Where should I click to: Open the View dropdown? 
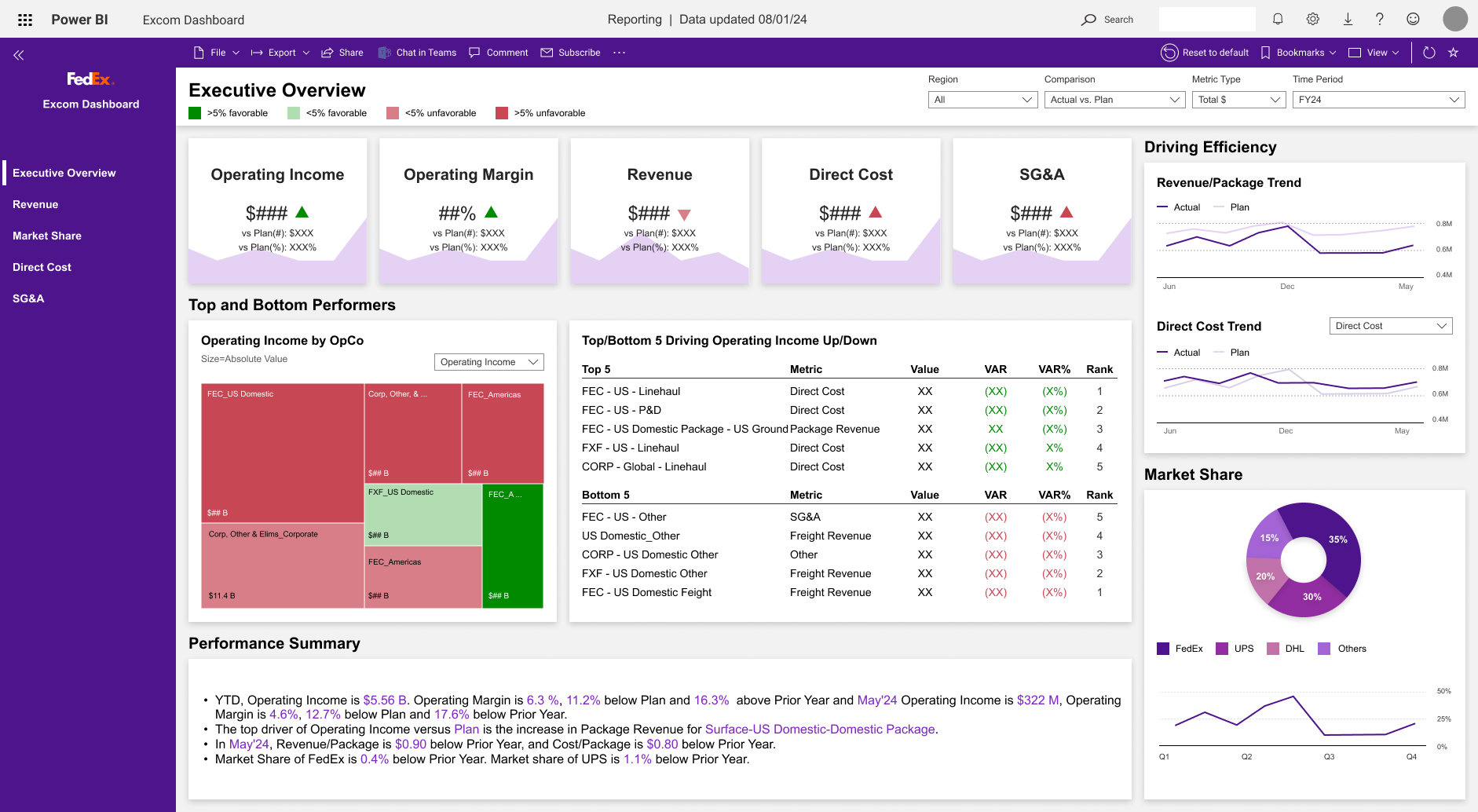point(1374,53)
